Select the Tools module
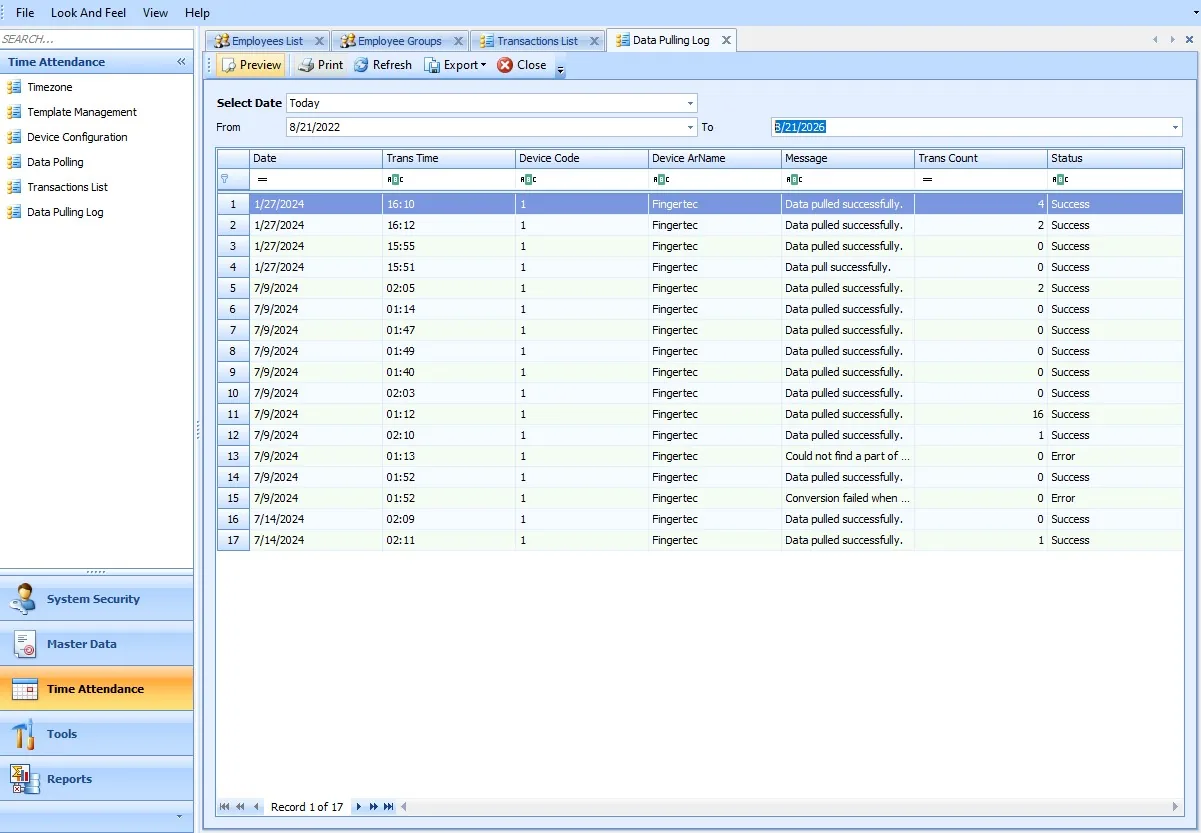Screen dimensions: 1201x833 (x=97, y=734)
